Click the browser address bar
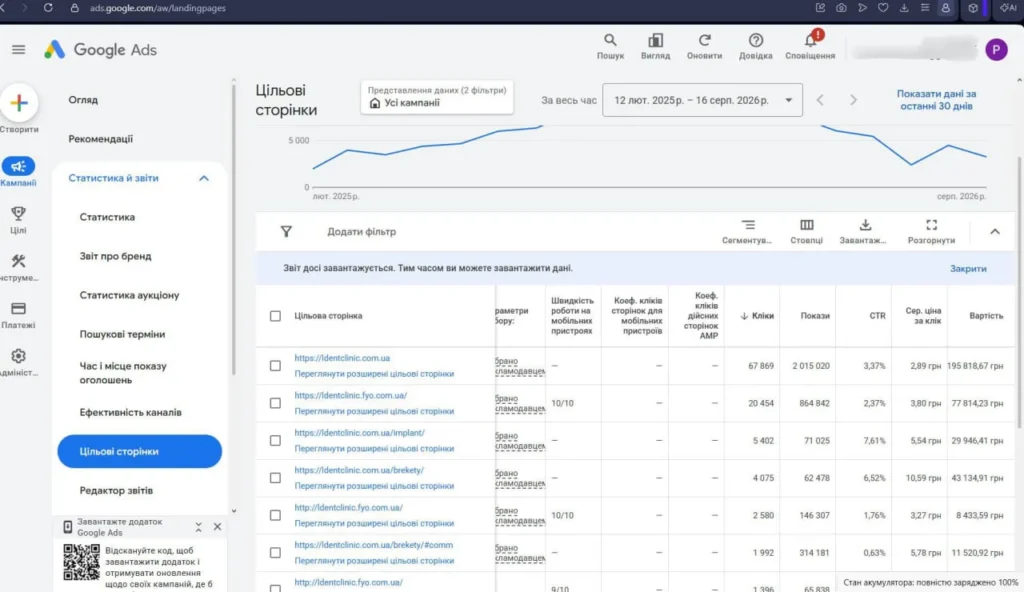 (x=157, y=8)
